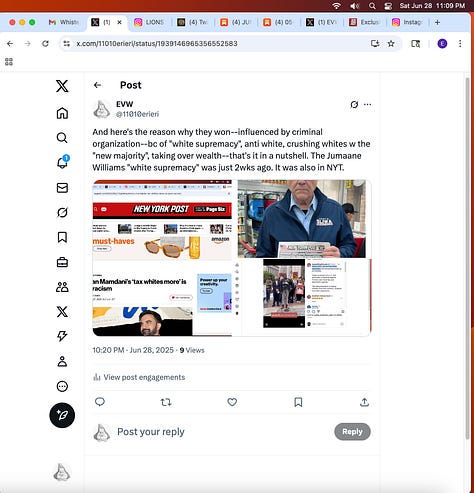474x493 pixels.
Task: Open Verified Orgs lightning icon
Action: click(62, 336)
